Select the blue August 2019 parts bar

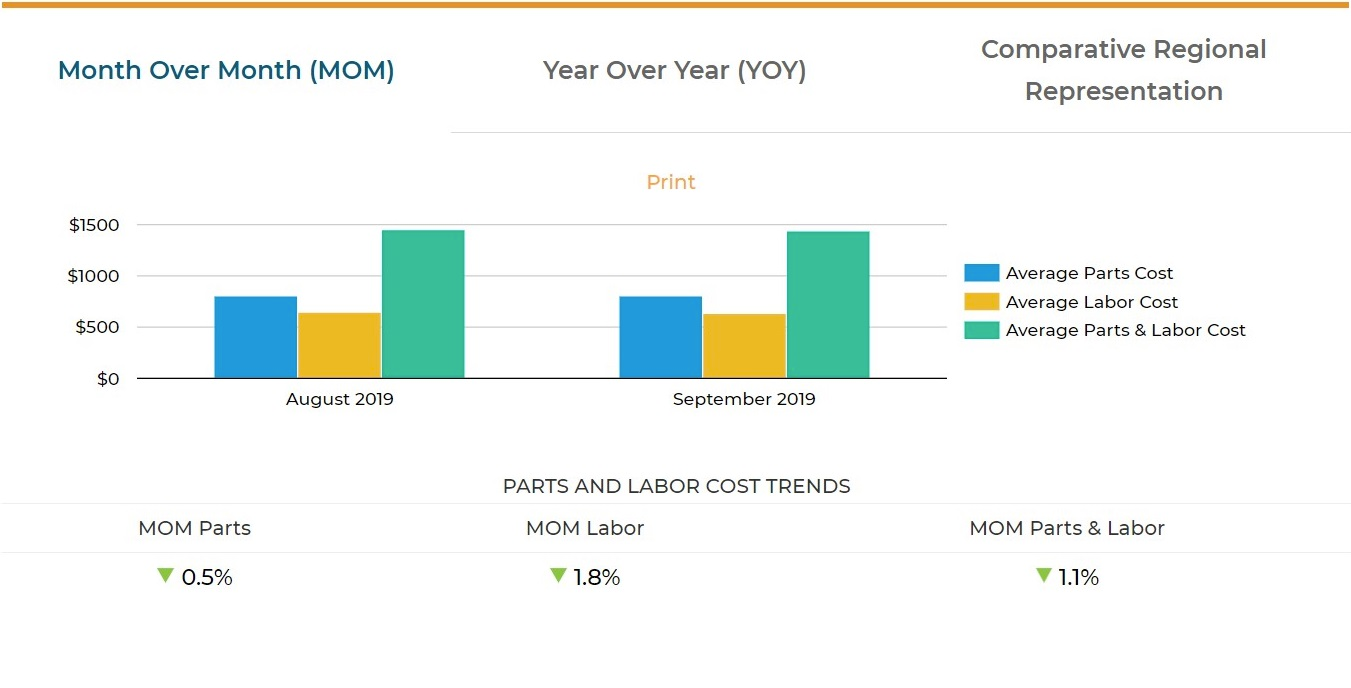pos(255,337)
